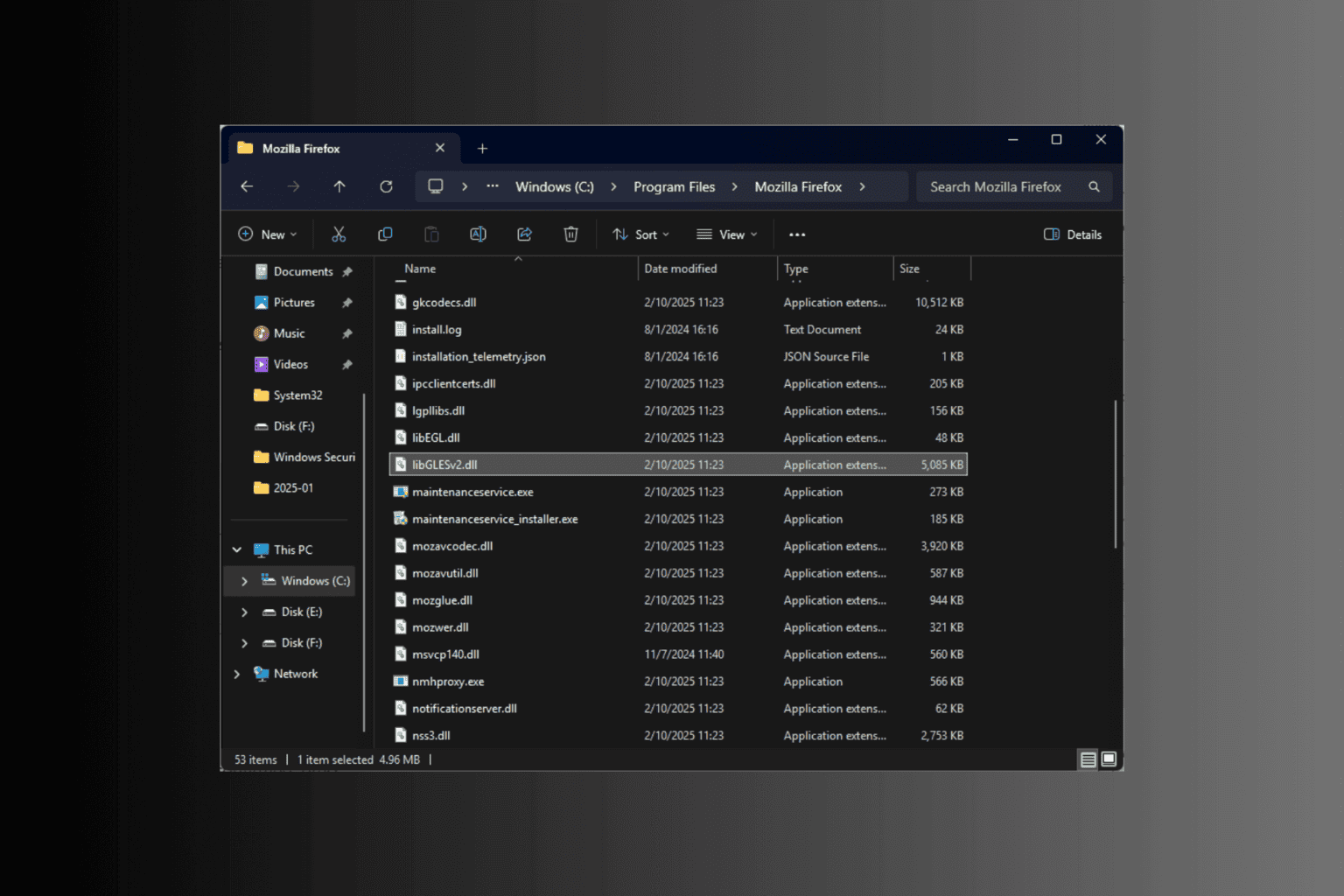This screenshot has width=1344, height=896.
Task: Open the View dropdown menu
Action: tap(727, 234)
